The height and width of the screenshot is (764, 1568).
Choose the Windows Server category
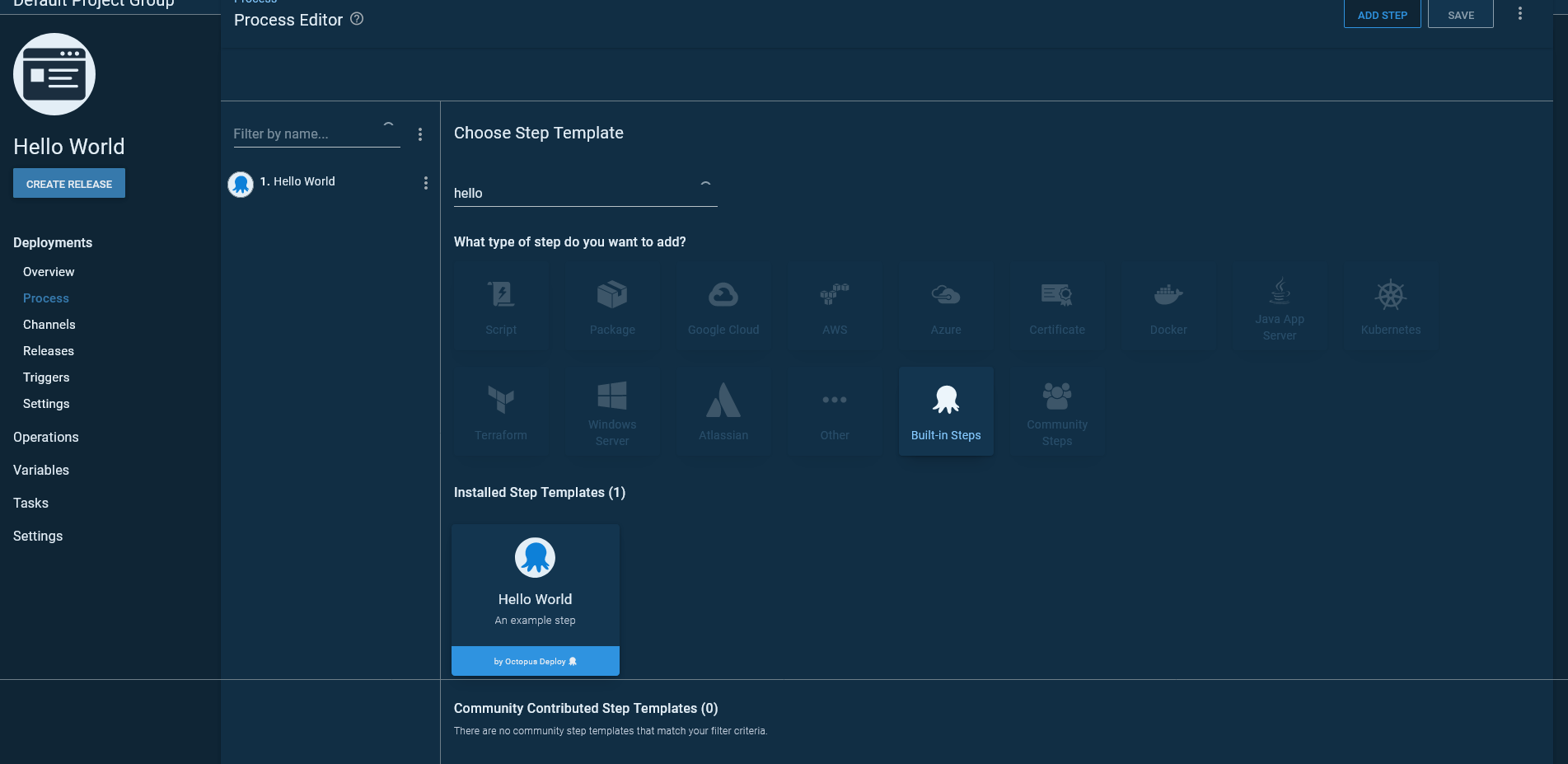tap(612, 411)
